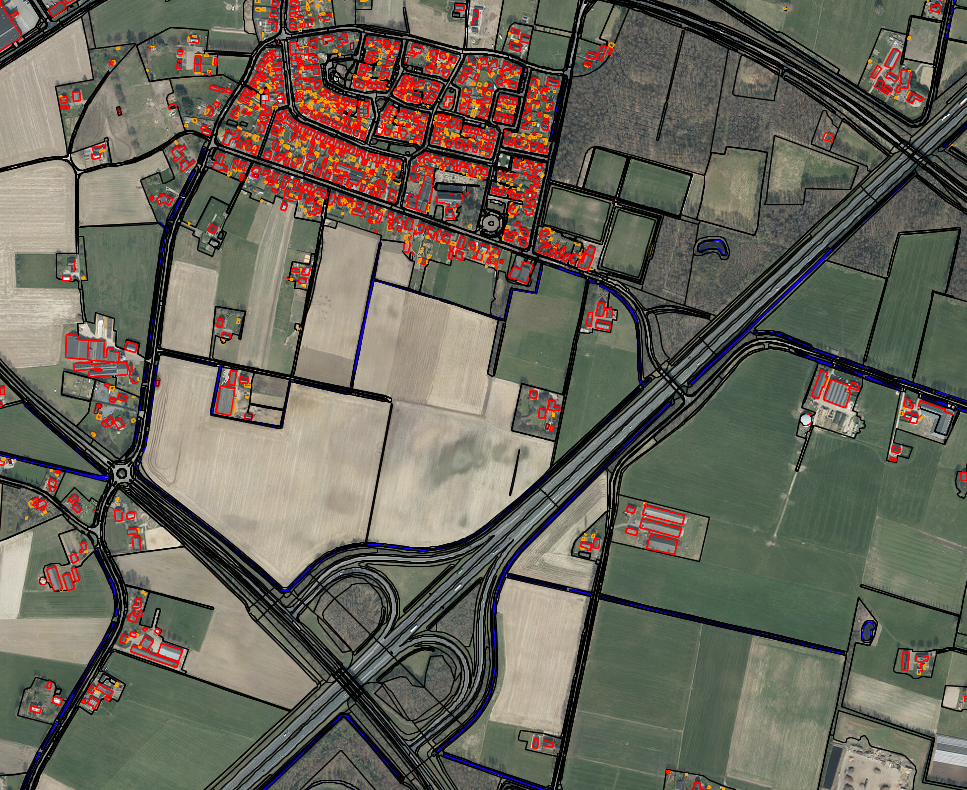The width and height of the screenshot is (967, 790).
Task: Click the blue-outlined pond near the right edge
Action: (868, 630)
